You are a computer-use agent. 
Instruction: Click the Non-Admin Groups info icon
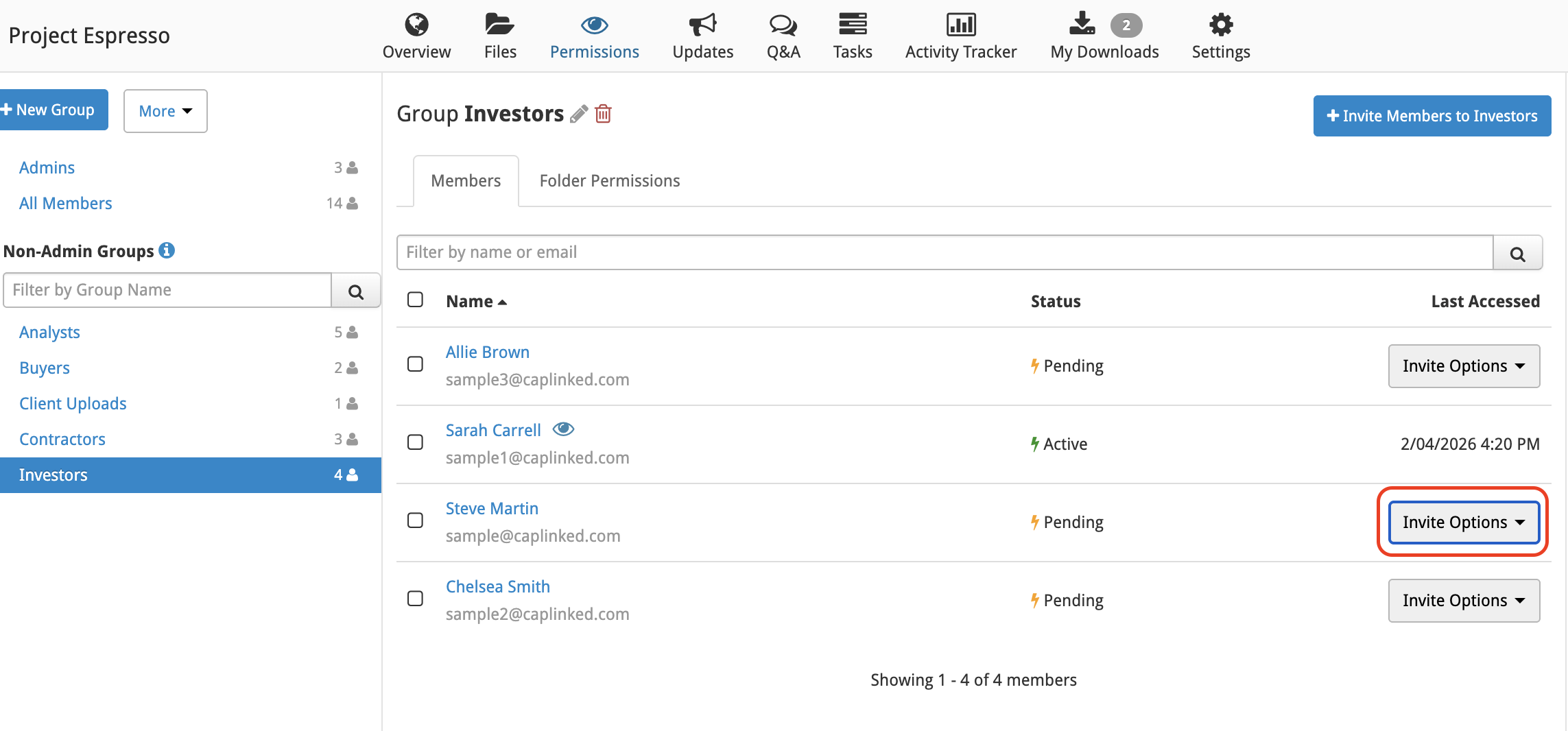click(x=167, y=250)
